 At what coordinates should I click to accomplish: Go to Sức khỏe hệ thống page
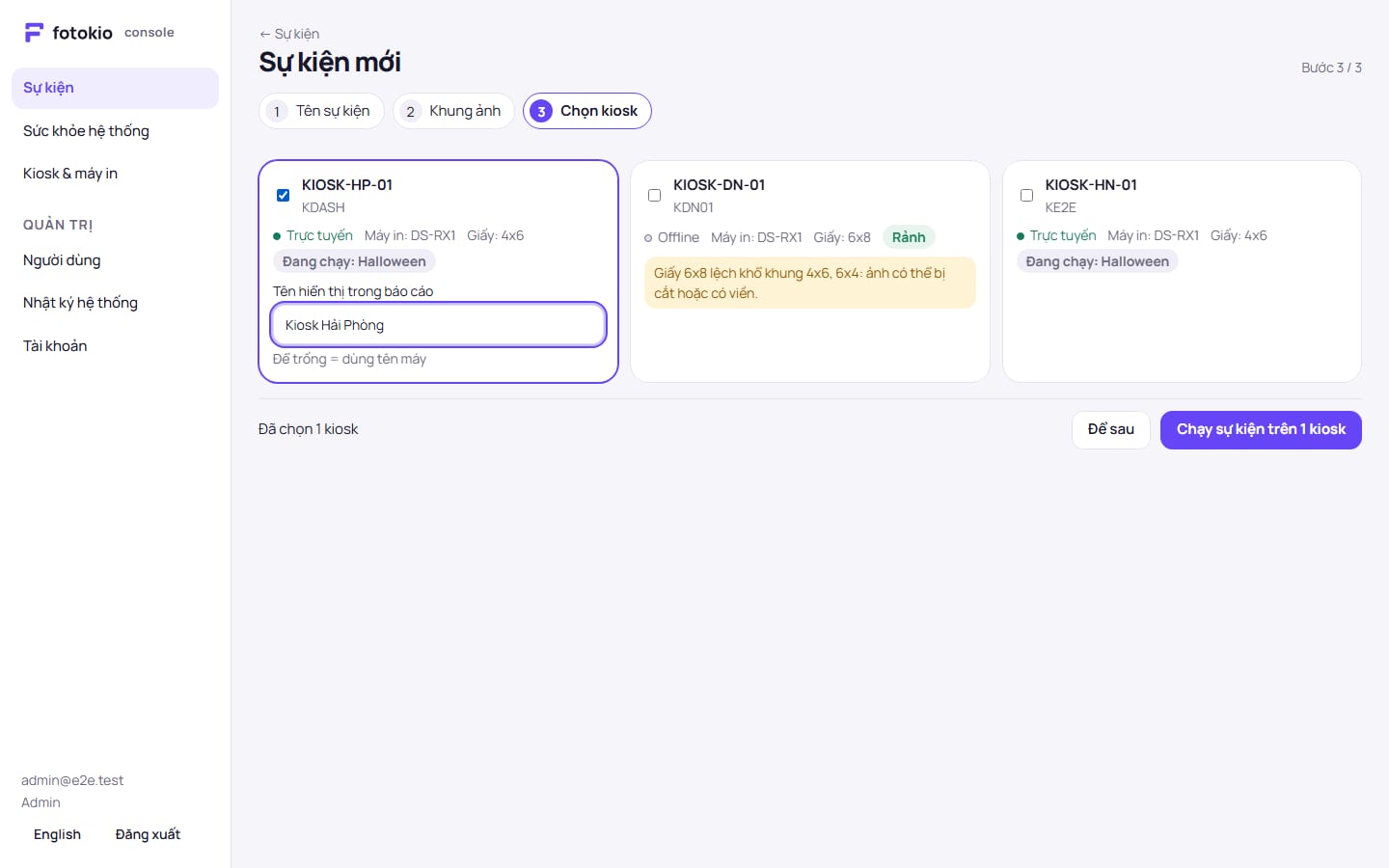[x=115, y=131]
